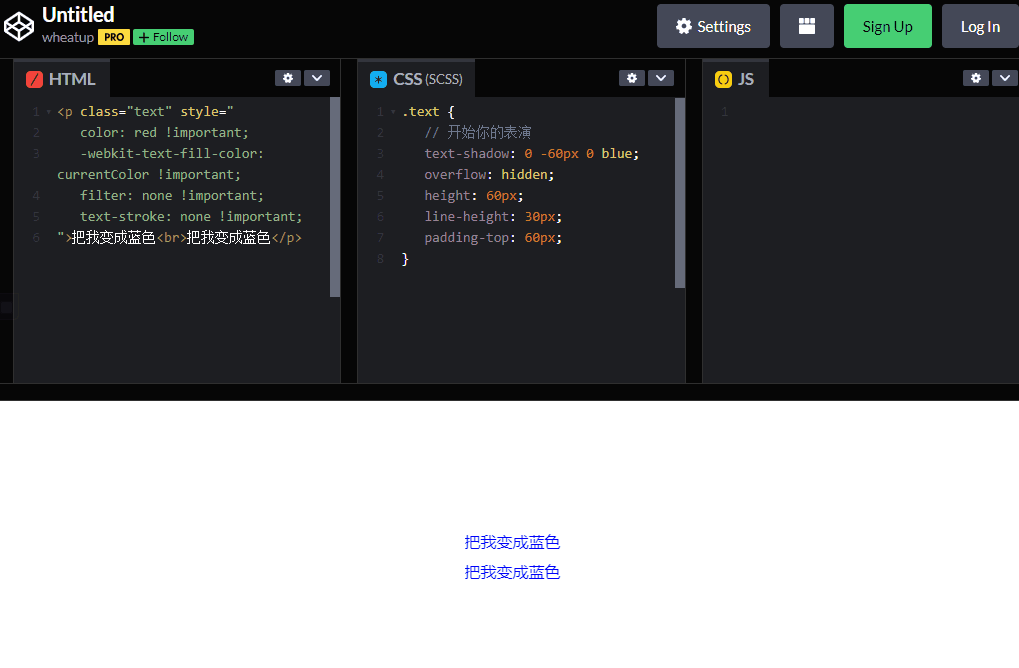The image size is (1019, 668).
Task: Open the change view layout button
Action: 806,27
